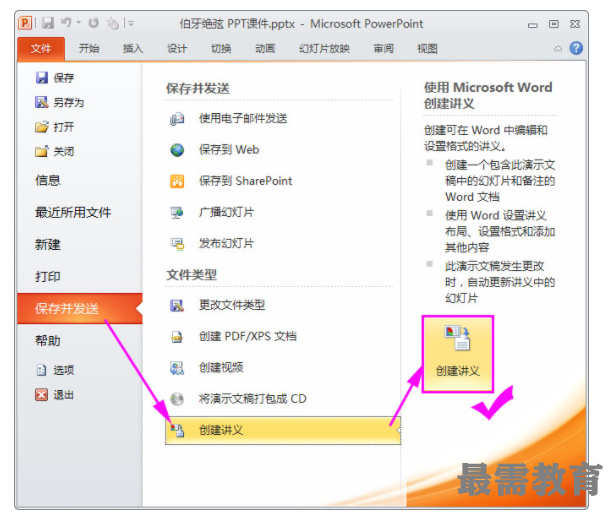Select the highlighted 创建讲义 list entry
609x519 pixels.
point(283,430)
